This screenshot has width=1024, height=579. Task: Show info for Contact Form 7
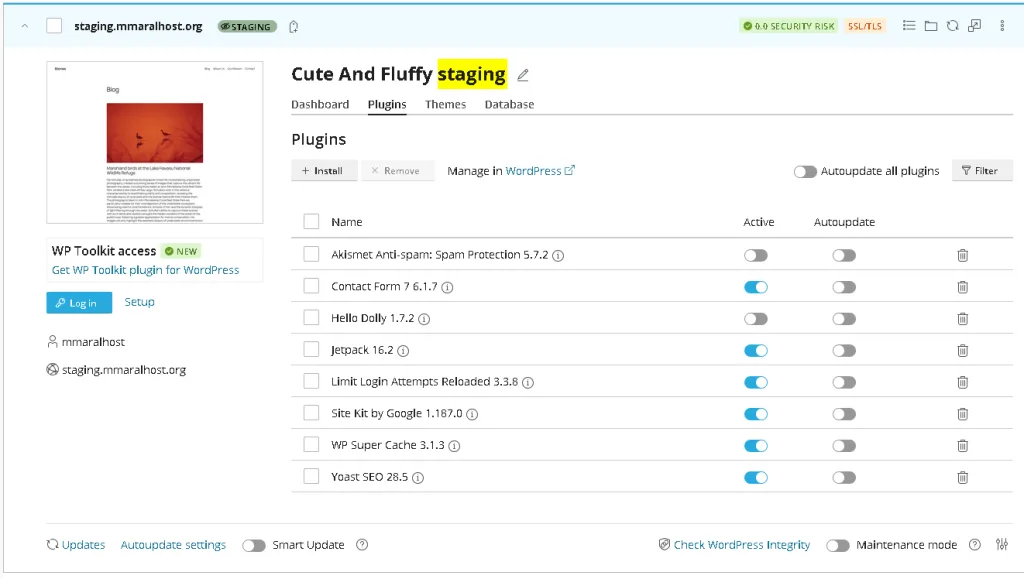(447, 287)
